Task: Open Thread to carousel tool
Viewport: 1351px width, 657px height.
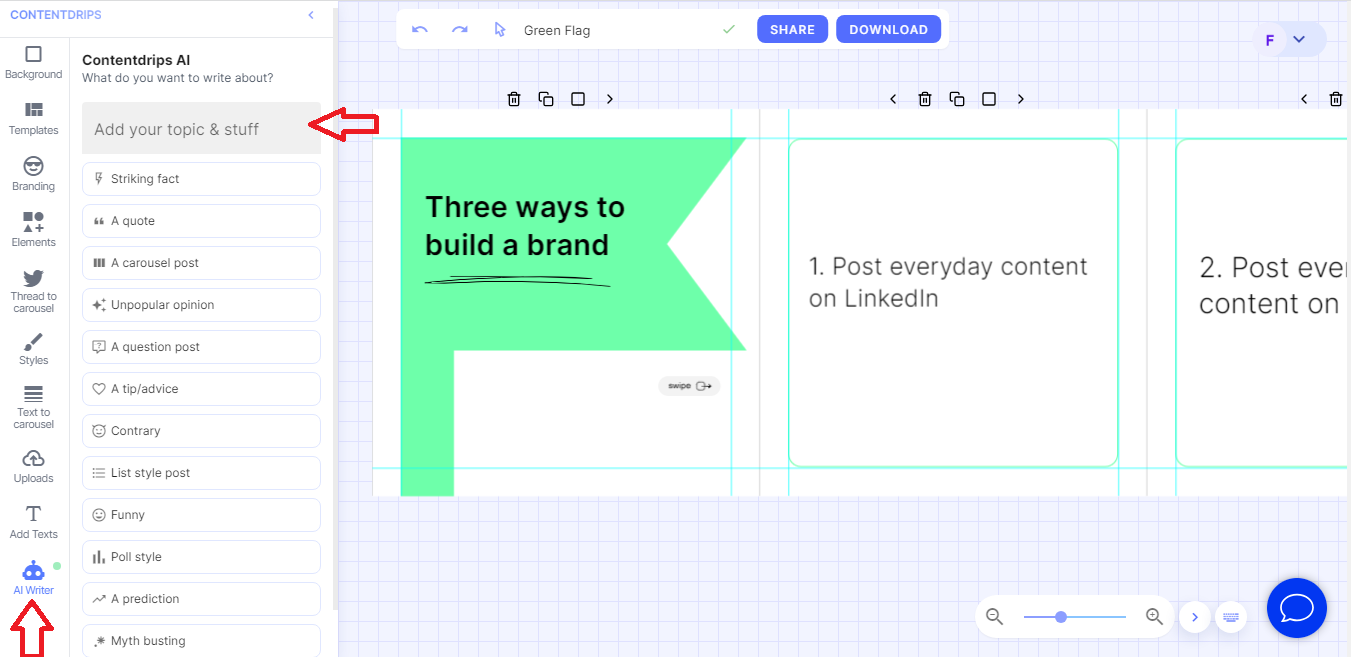Action: (x=33, y=290)
